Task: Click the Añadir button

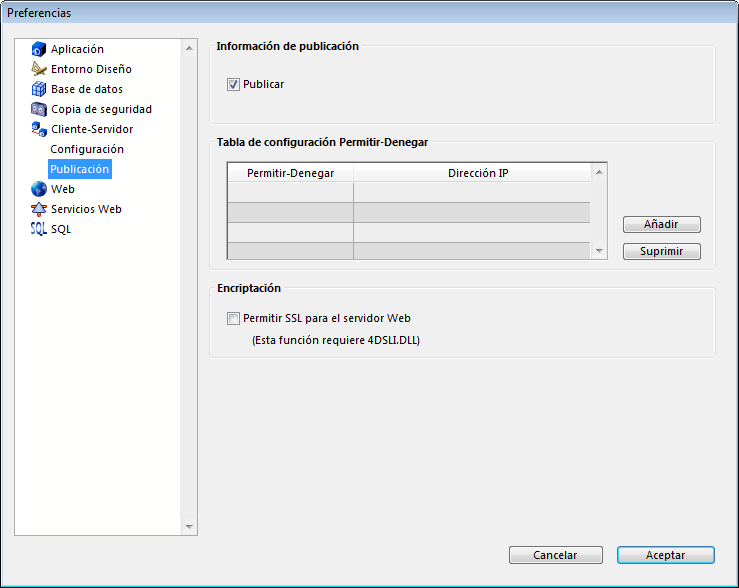Action: click(x=662, y=224)
